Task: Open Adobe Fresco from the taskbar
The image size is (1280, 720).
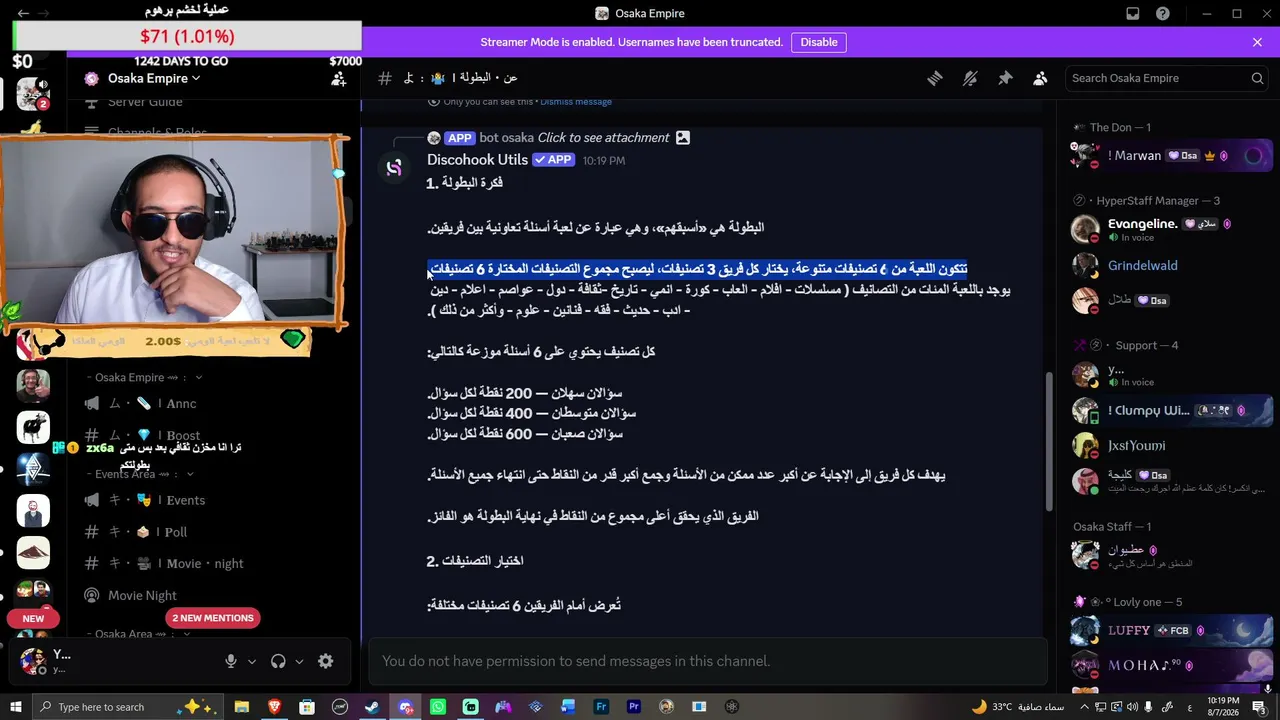Action: pos(601,707)
